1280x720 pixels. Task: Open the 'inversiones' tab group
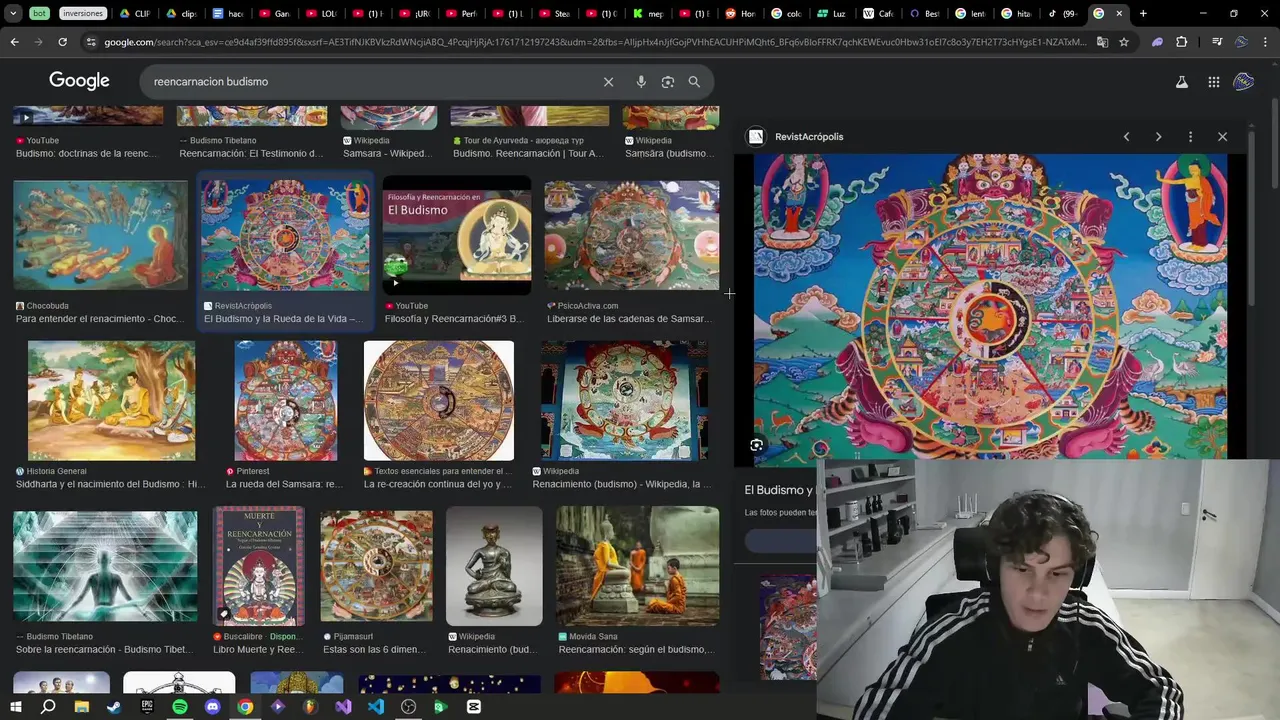click(x=83, y=14)
